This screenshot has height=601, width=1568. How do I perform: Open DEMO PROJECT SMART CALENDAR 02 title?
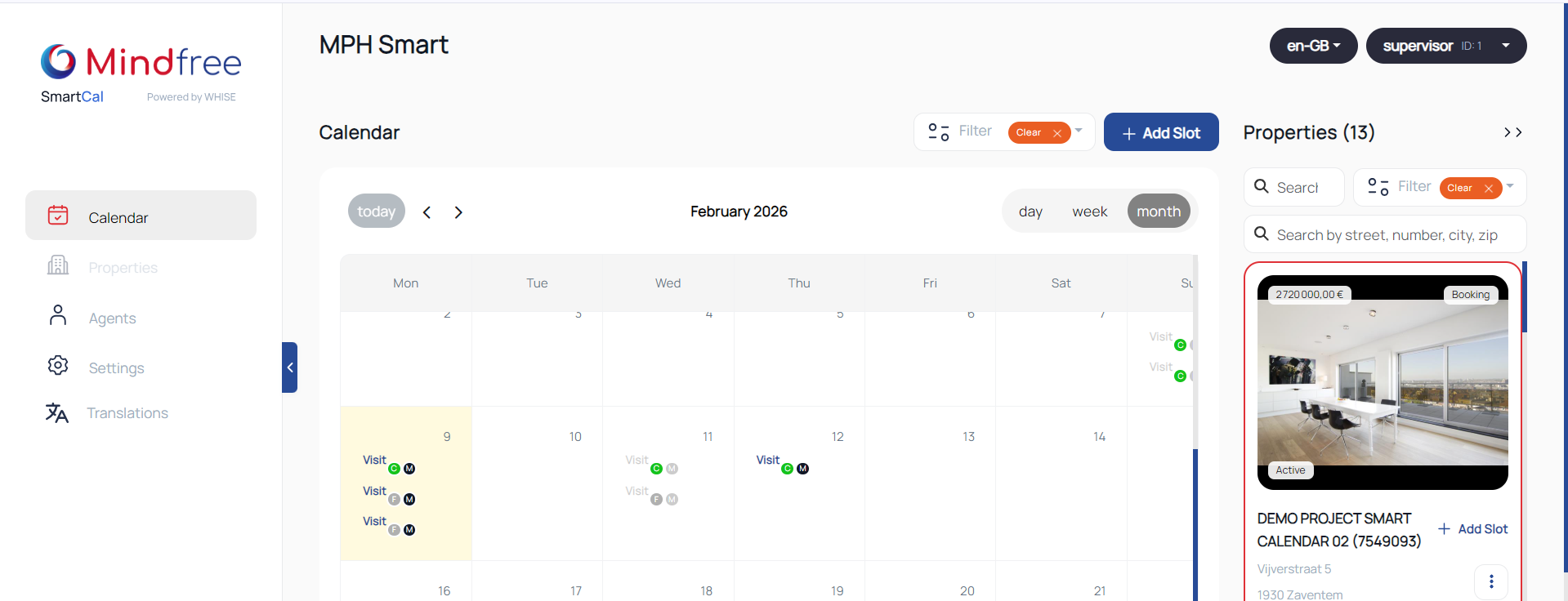(x=1339, y=530)
